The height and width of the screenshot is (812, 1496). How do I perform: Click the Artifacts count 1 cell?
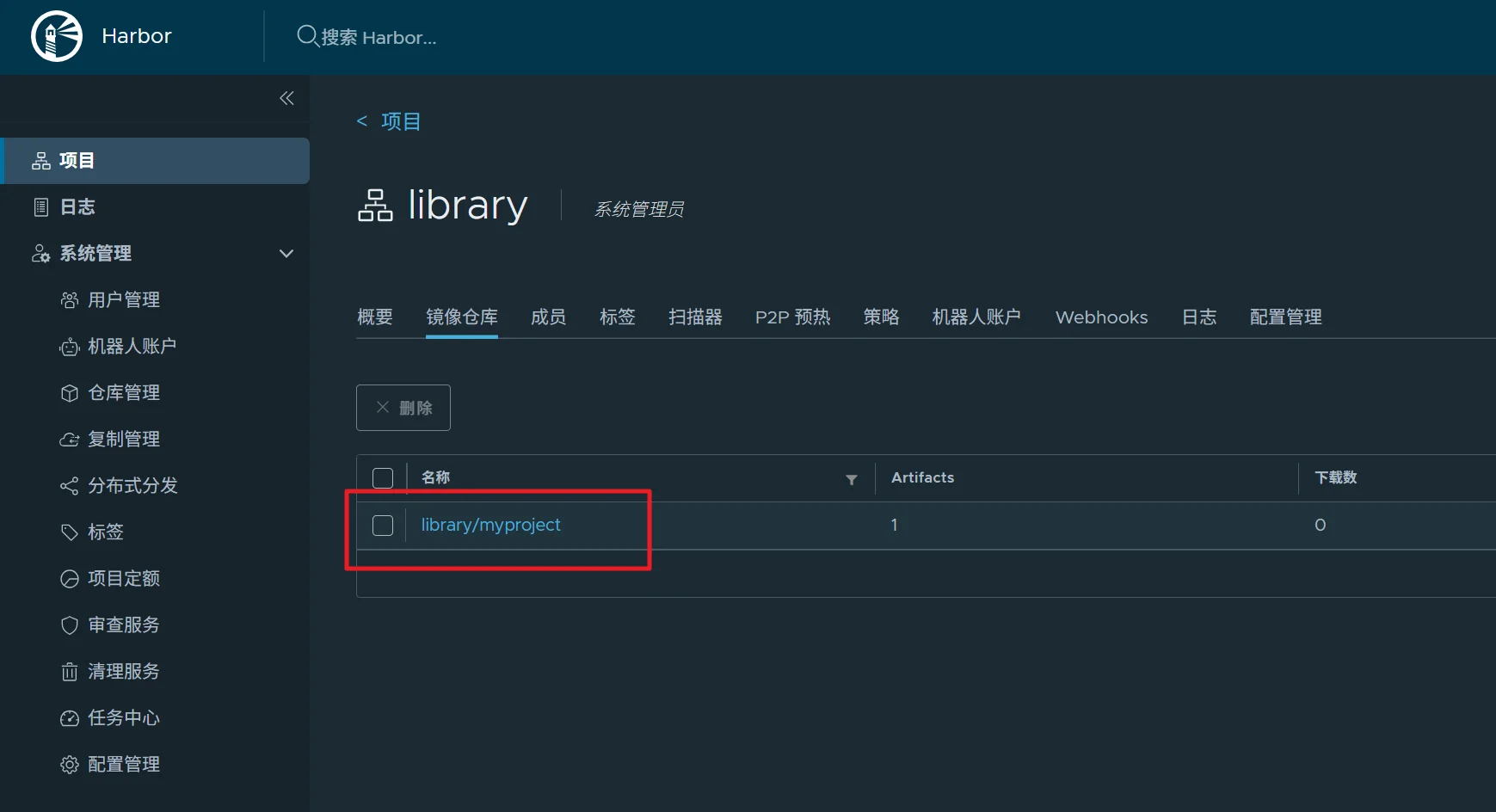(894, 525)
